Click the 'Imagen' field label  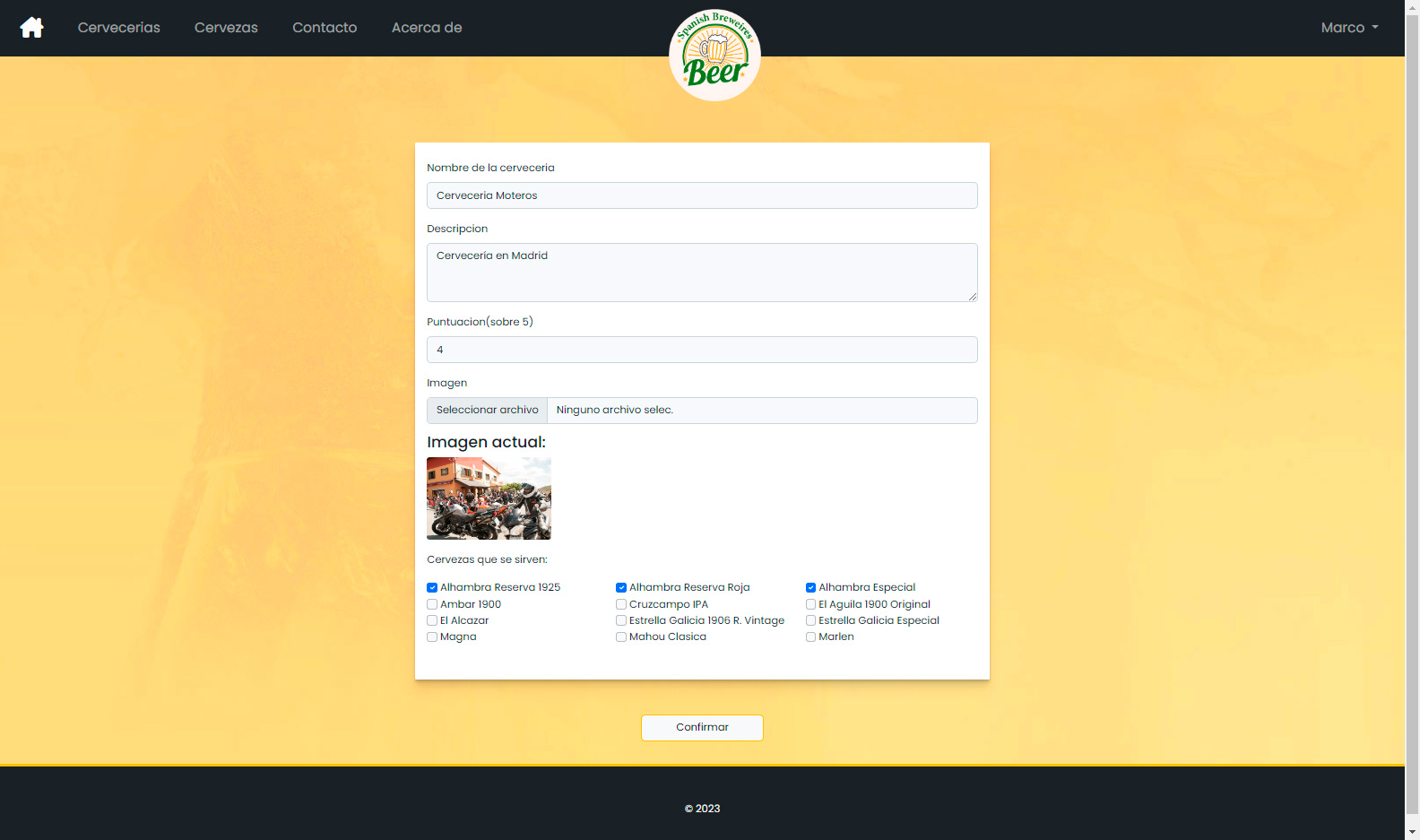[x=446, y=383]
